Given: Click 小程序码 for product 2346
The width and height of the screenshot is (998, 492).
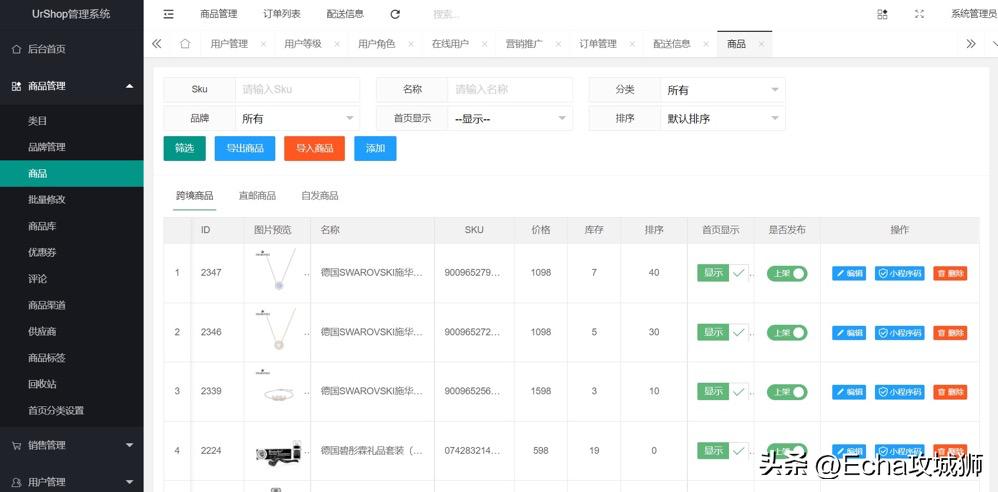Looking at the screenshot, I should point(899,332).
